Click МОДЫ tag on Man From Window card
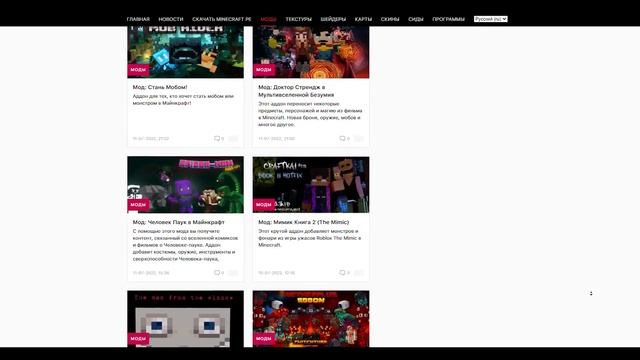 click(138, 339)
